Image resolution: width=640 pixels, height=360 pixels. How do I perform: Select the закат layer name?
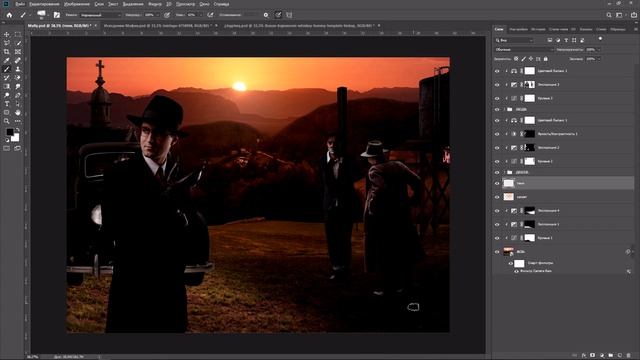coord(522,197)
